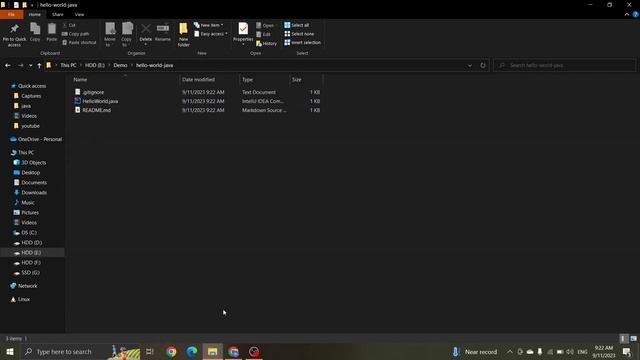Select This PC in navigation pane

tap(26, 153)
